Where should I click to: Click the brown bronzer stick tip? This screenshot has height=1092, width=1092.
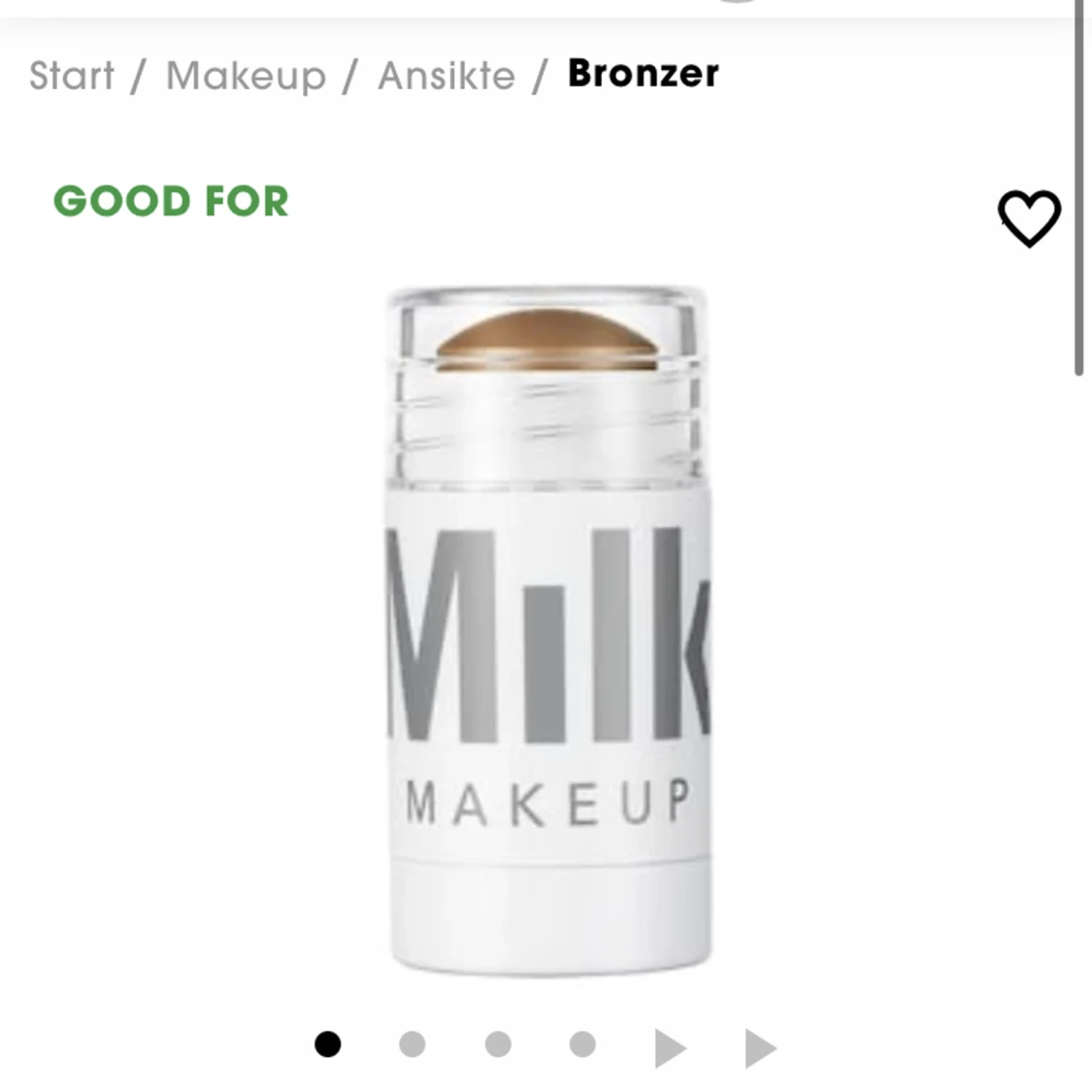click(x=546, y=340)
